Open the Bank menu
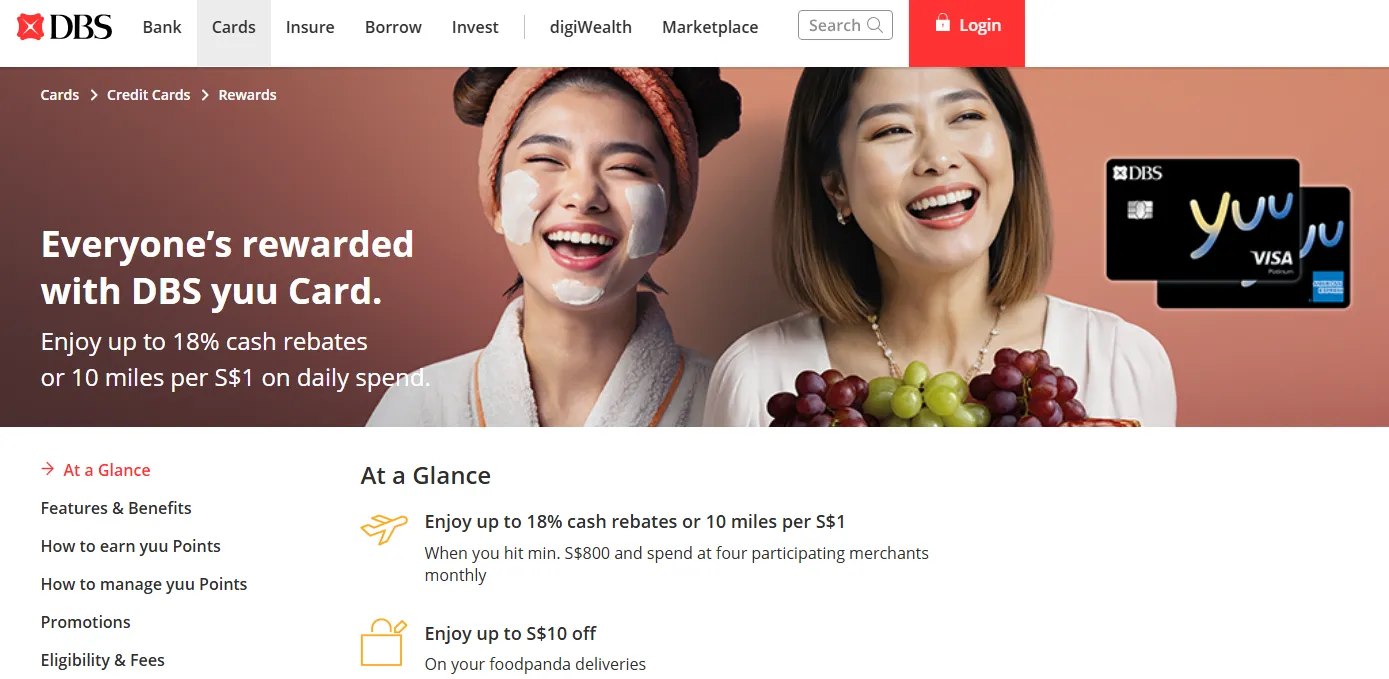The width and height of the screenshot is (1389, 679). pos(162,27)
